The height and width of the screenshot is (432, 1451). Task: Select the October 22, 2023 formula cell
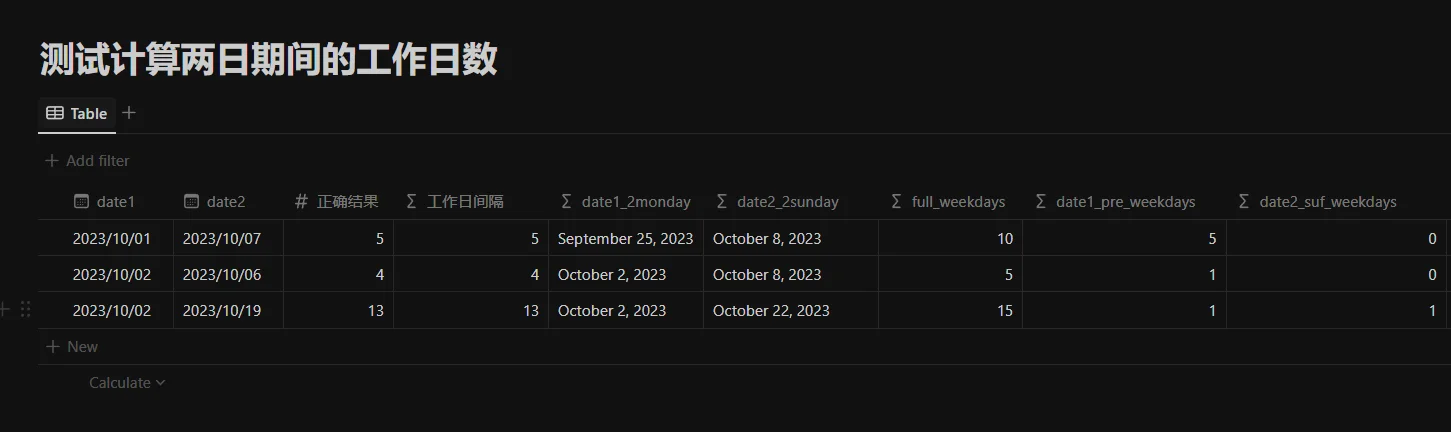pyautogui.click(x=791, y=310)
